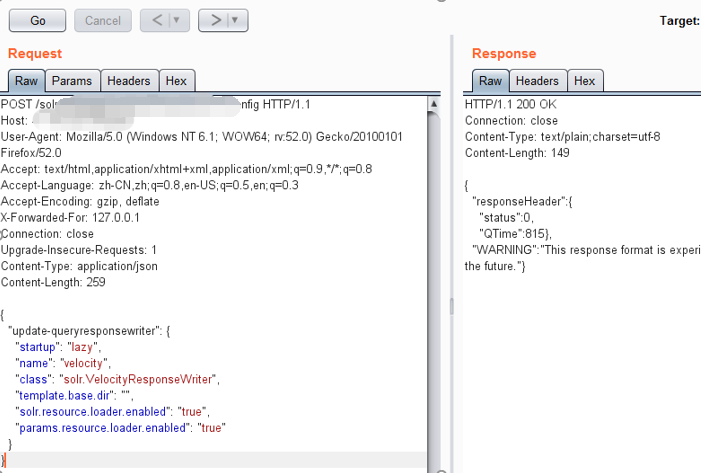Click the response Connection: close line

(511, 121)
